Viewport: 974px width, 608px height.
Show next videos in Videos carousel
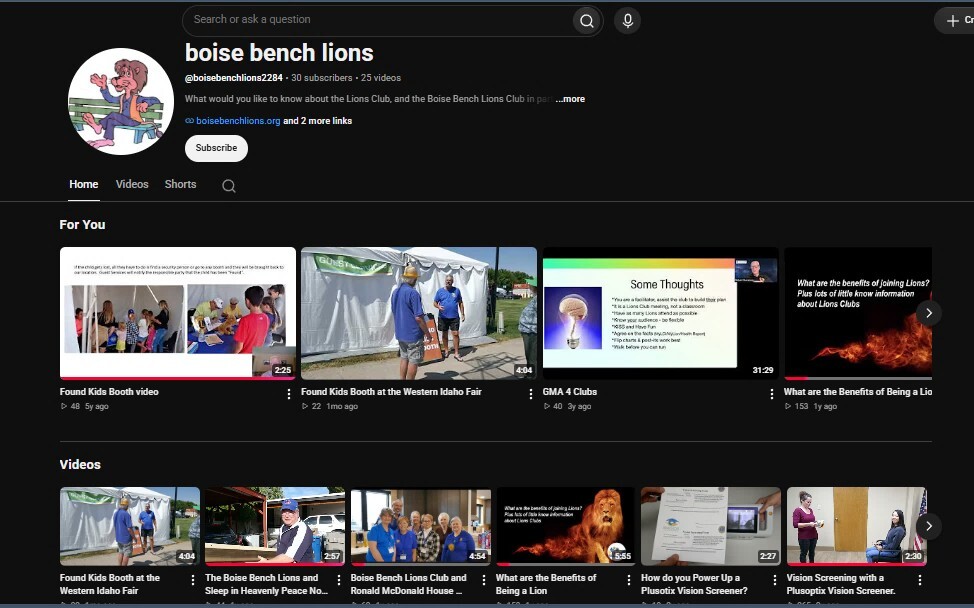click(929, 527)
